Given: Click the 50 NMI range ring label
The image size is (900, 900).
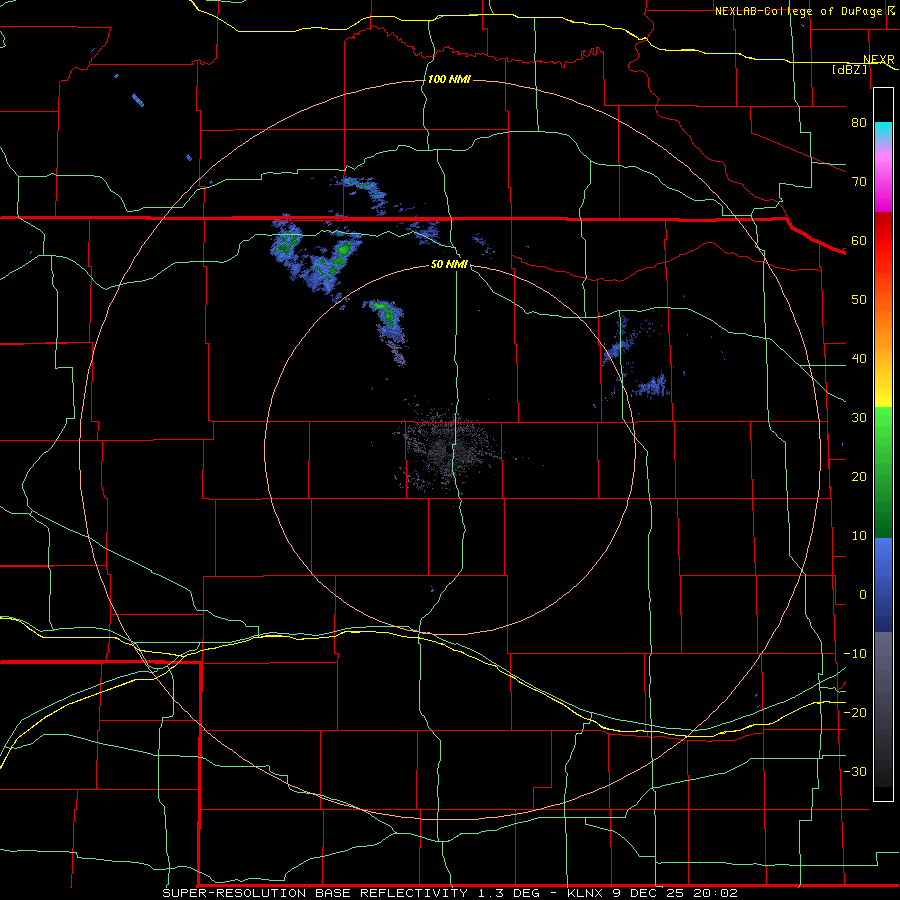Looking at the screenshot, I should [x=449, y=265].
